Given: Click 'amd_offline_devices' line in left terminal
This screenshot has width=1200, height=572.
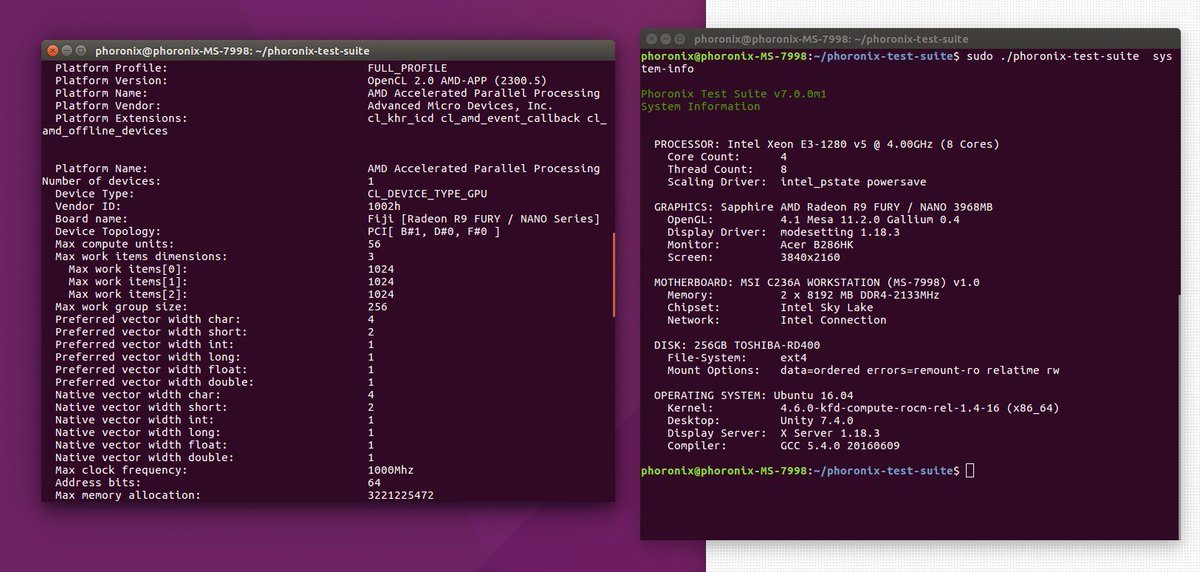Looking at the screenshot, I should [105, 131].
